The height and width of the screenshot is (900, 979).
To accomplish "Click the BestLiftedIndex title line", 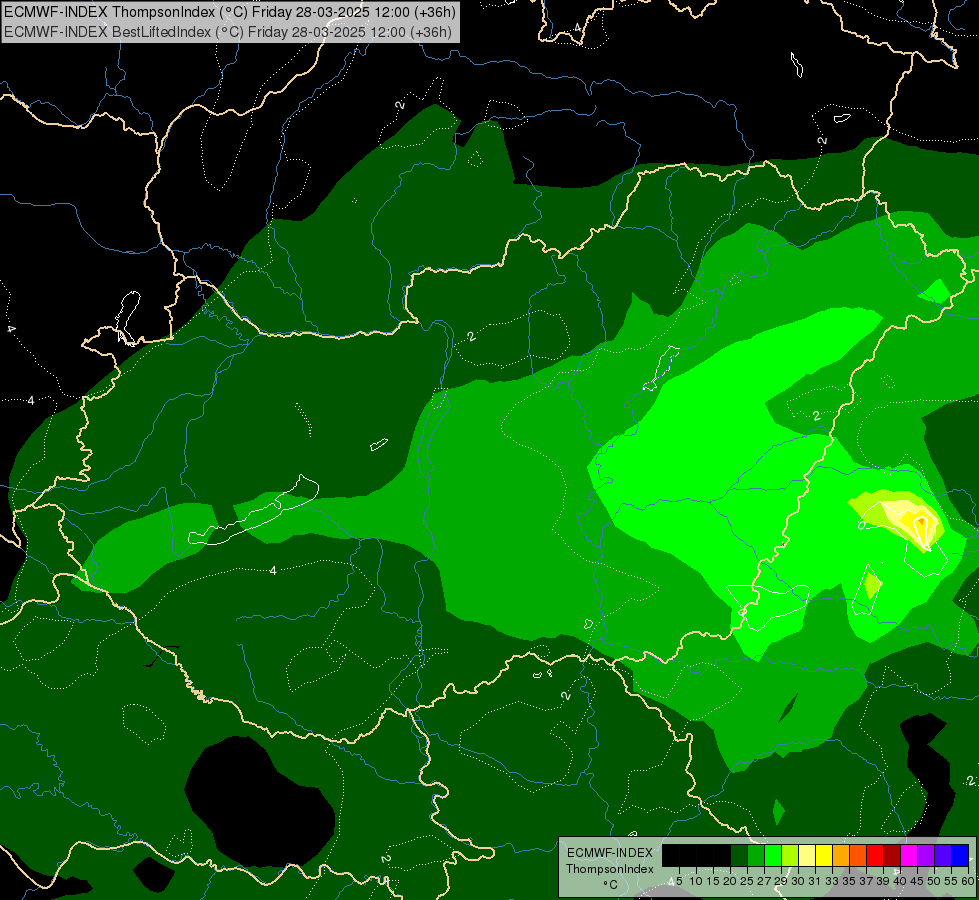I will [x=227, y=32].
